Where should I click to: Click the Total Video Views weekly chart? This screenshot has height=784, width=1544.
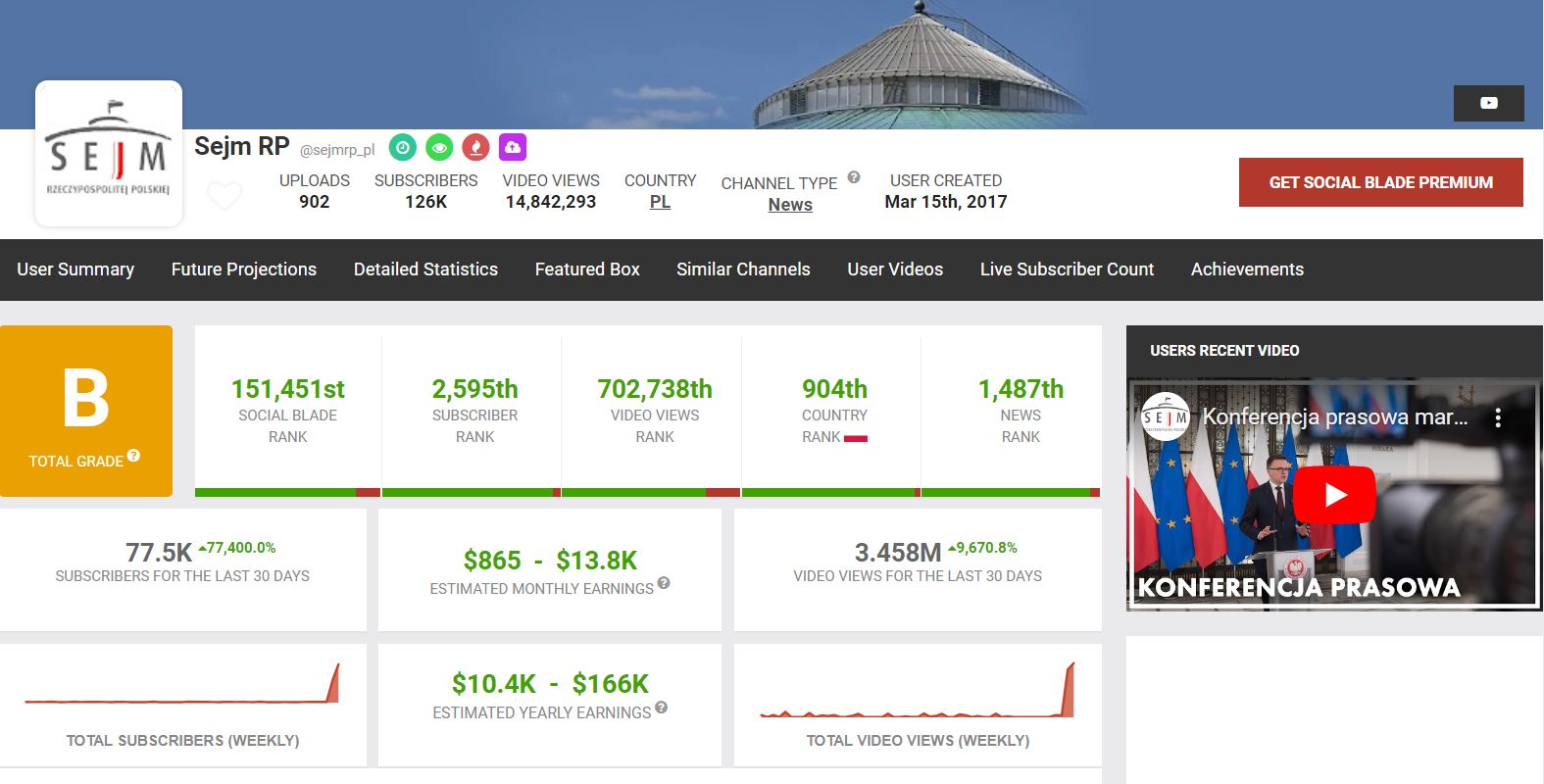(x=918, y=690)
